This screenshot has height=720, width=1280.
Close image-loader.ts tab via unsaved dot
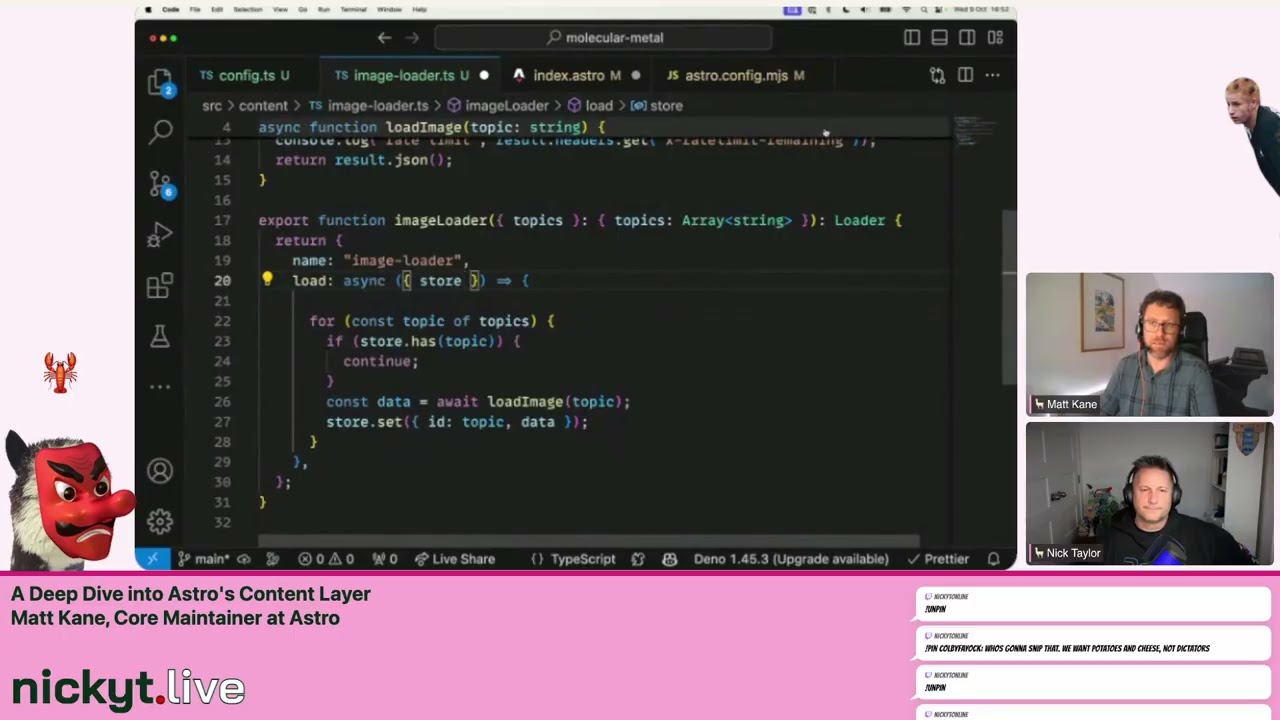[x=484, y=75]
